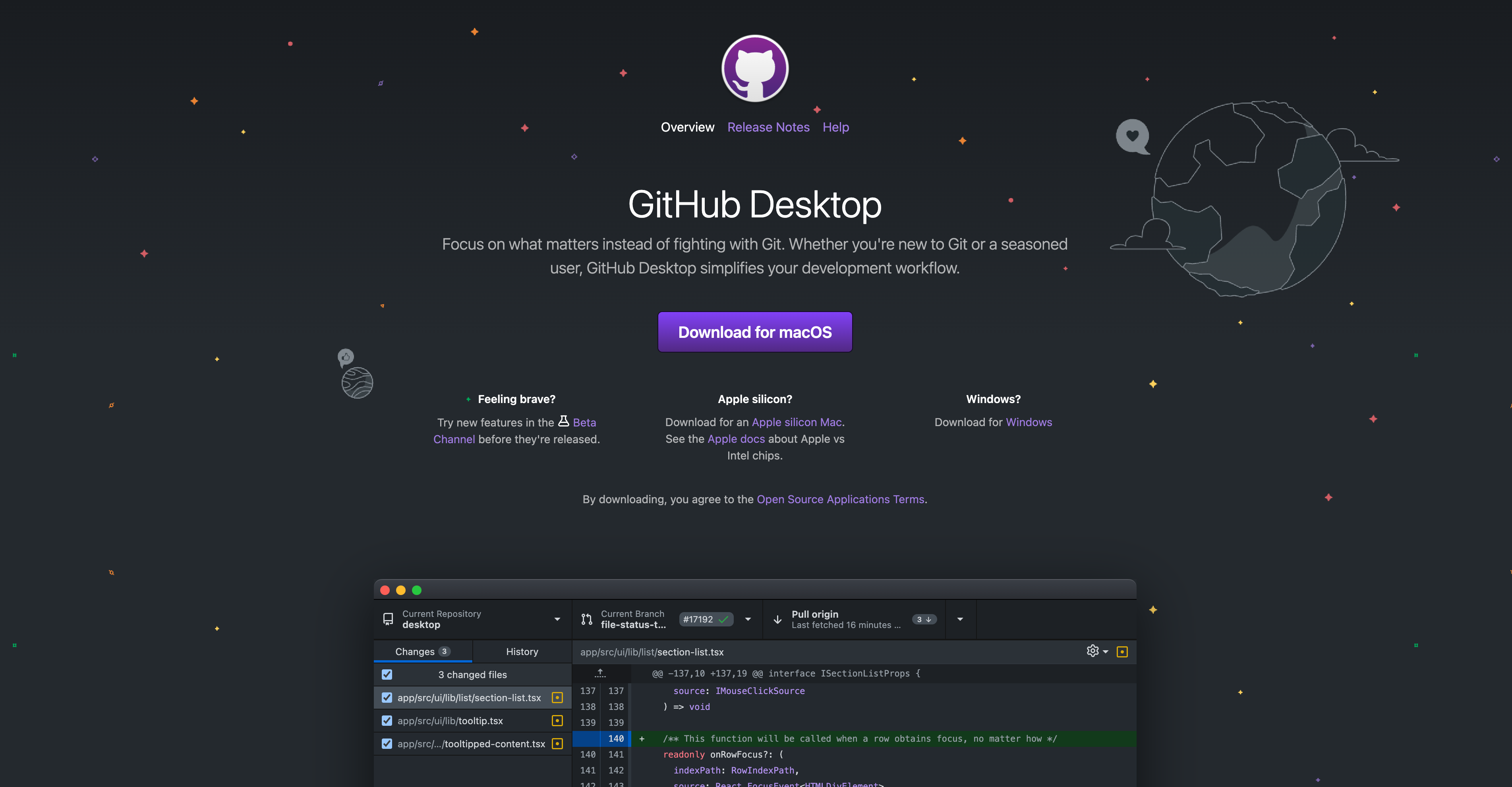
Task: Click the modified status icon beside tooltip.tsx
Action: pos(557,721)
